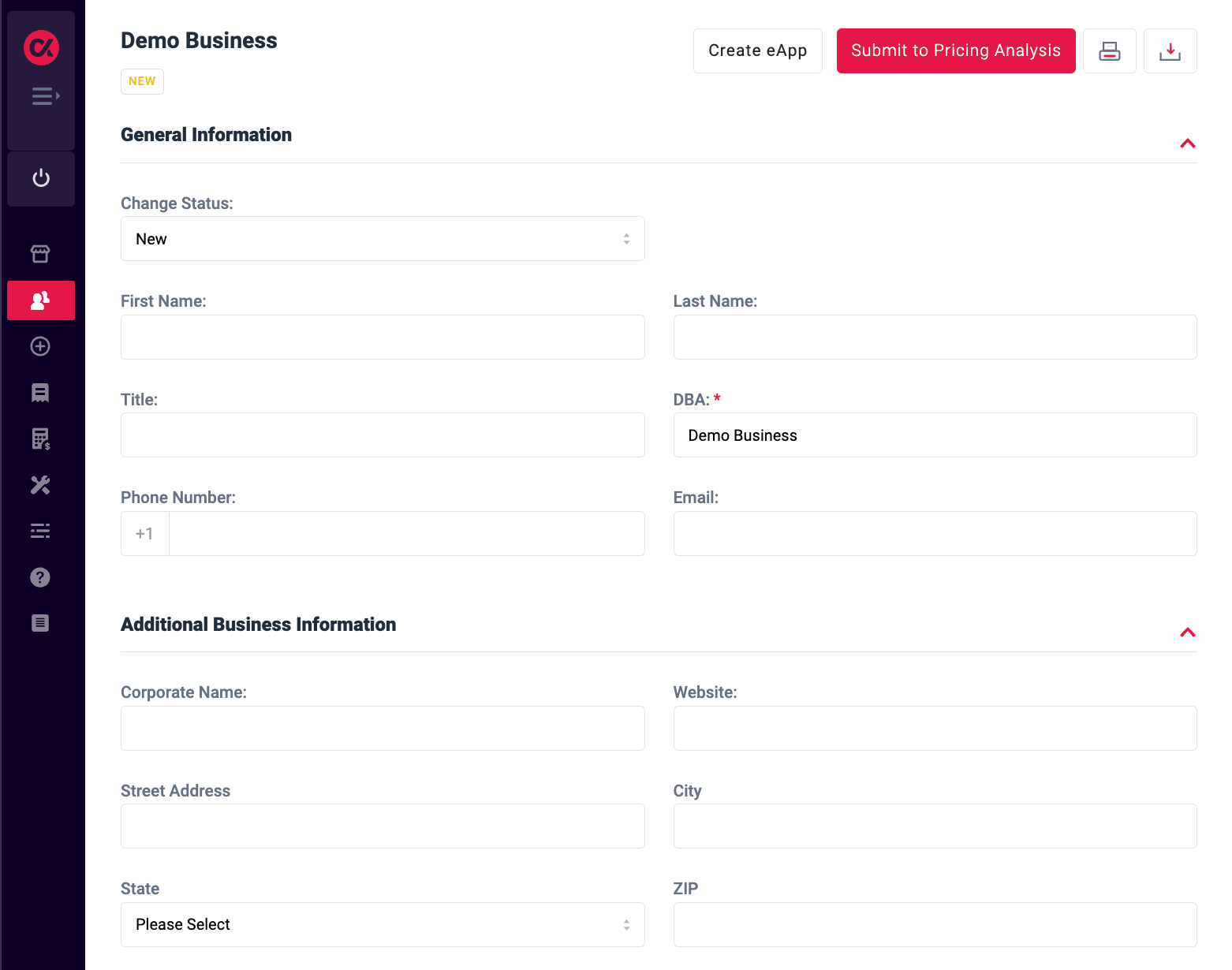Screen dimensions: 1232x970
Task: Click the Demo Business page title
Action: point(199,41)
